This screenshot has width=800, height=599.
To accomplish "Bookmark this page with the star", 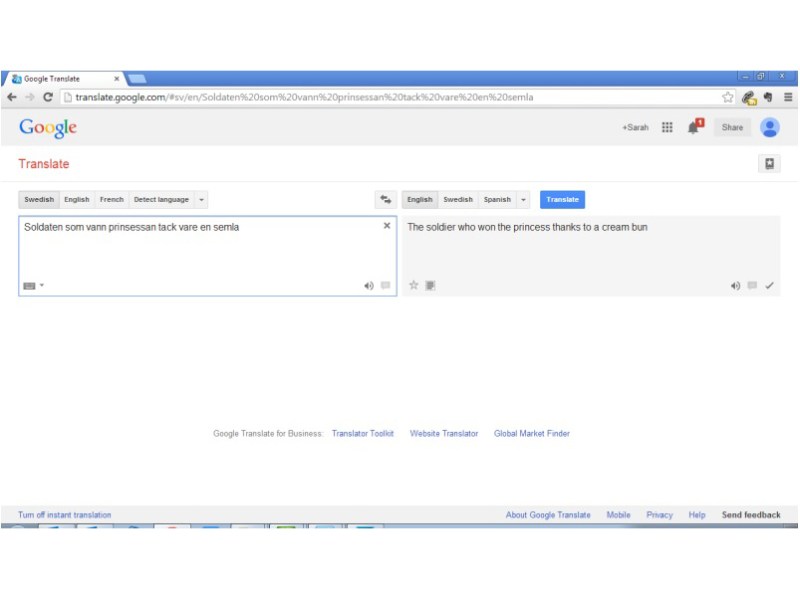I will pos(728,97).
